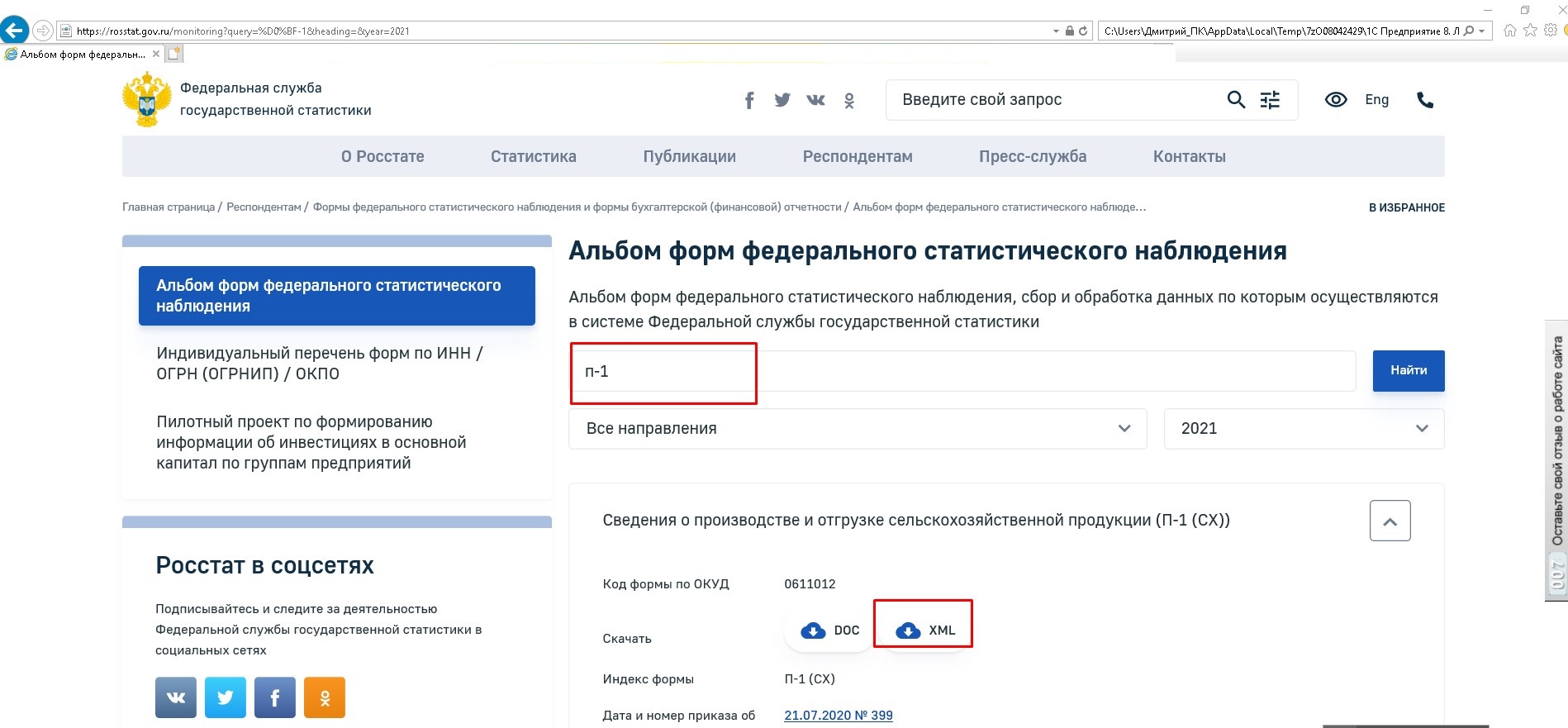Collapse the П-1 (СХ) form section
The height and width of the screenshot is (728, 1568).
click(1390, 521)
